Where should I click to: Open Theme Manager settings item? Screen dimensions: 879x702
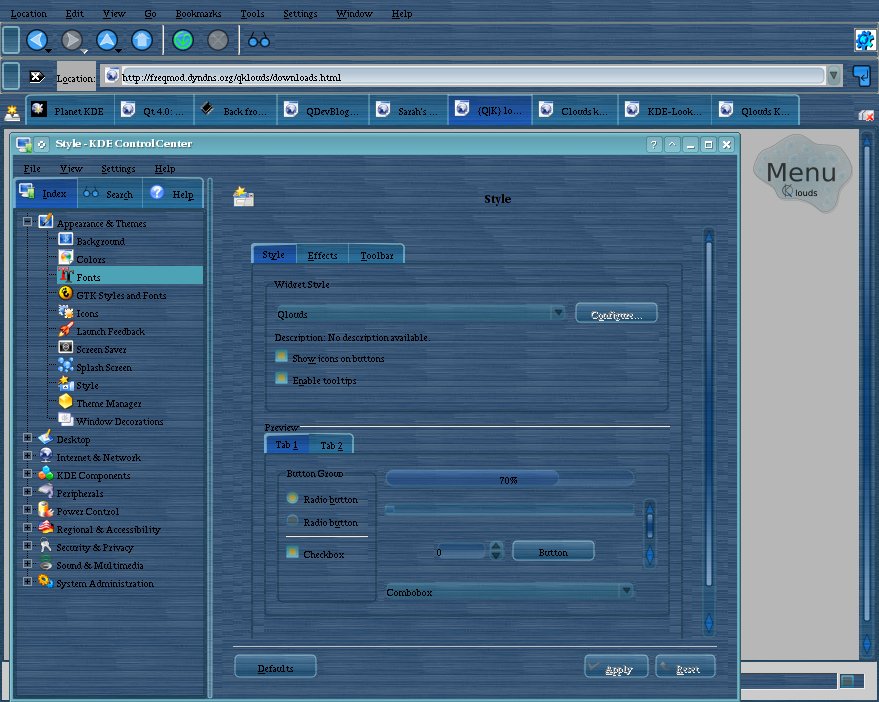tap(109, 403)
